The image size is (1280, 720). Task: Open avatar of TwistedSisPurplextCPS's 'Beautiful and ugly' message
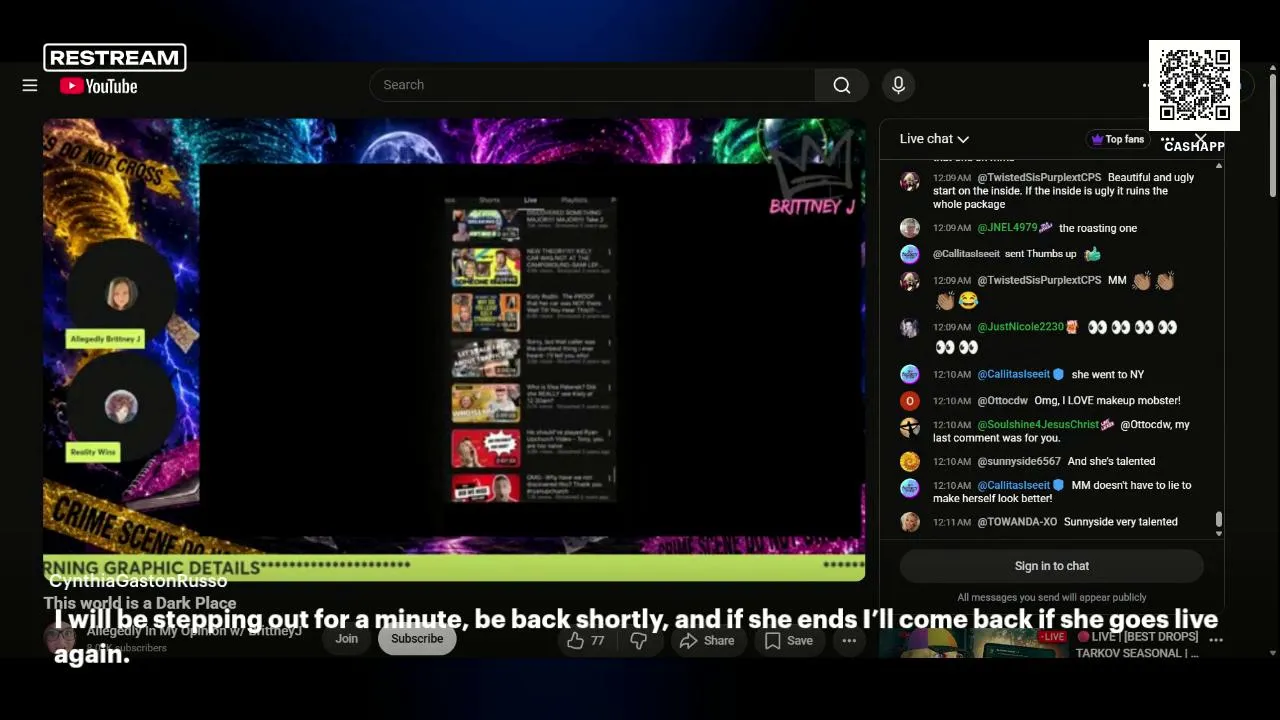coord(909,181)
